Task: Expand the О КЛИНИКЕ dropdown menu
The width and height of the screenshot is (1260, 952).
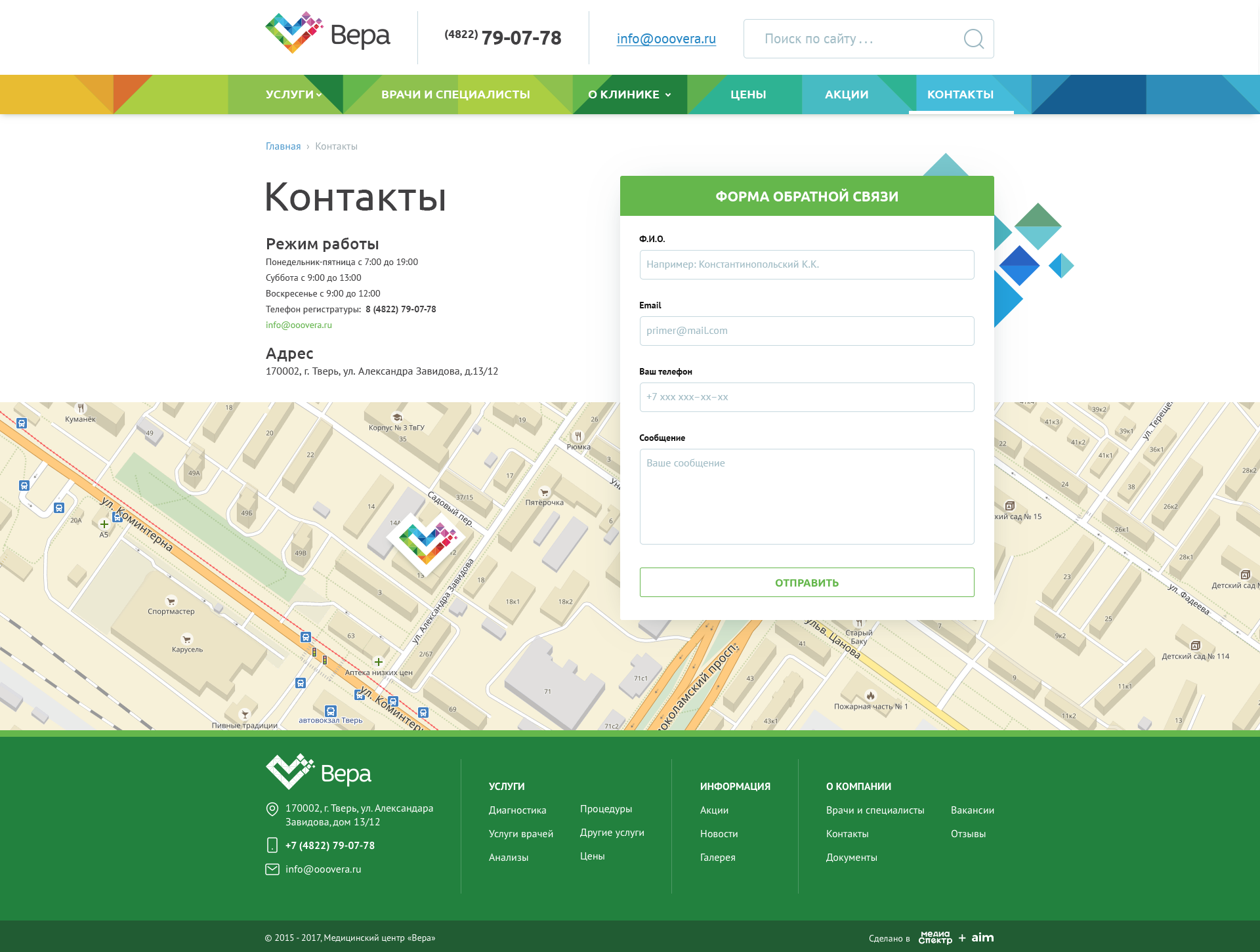Action: pyautogui.click(x=628, y=94)
